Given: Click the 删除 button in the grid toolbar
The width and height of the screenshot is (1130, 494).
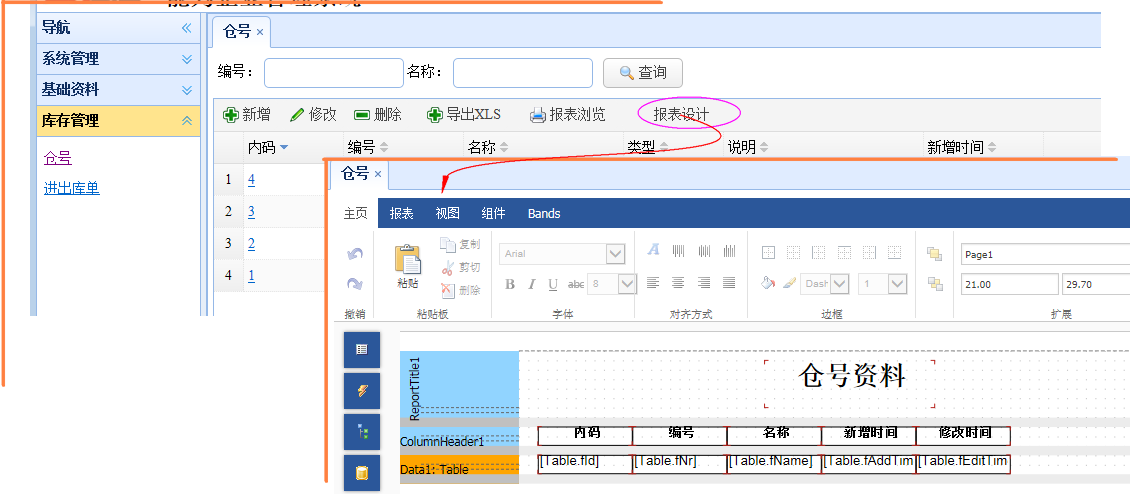Looking at the screenshot, I should coord(378,115).
